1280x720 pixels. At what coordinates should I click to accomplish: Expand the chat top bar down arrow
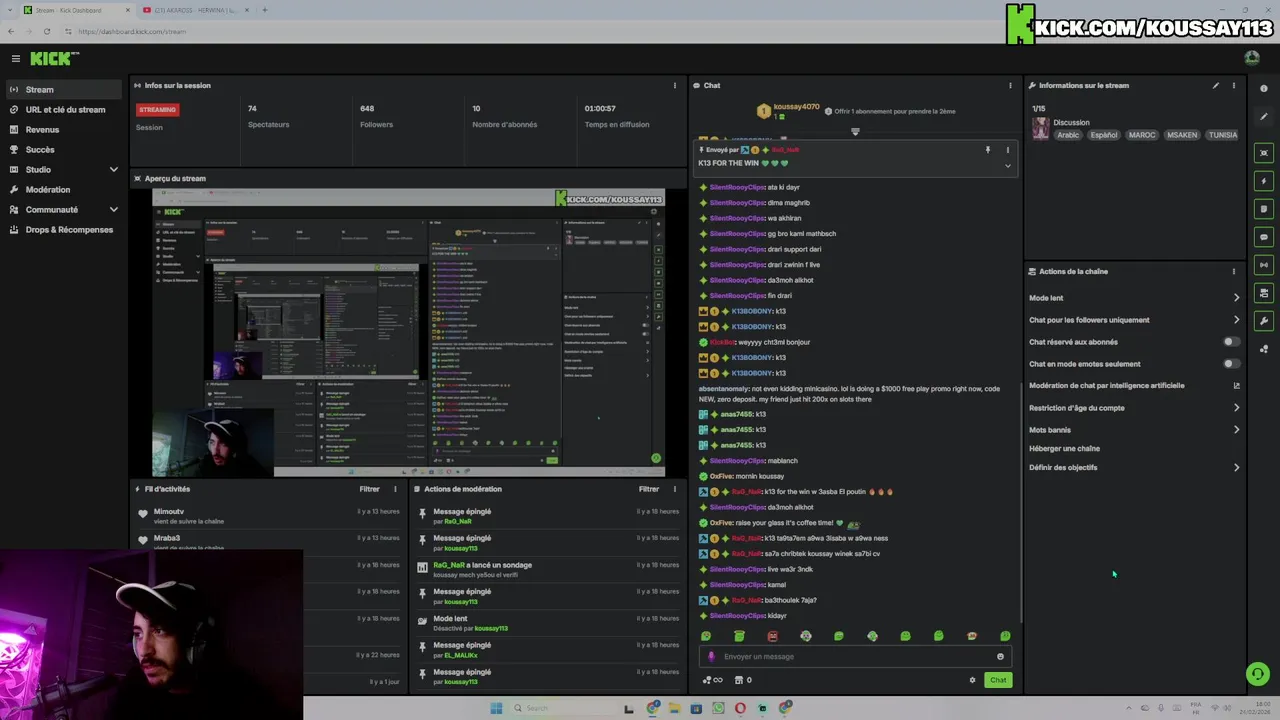click(x=855, y=131)
